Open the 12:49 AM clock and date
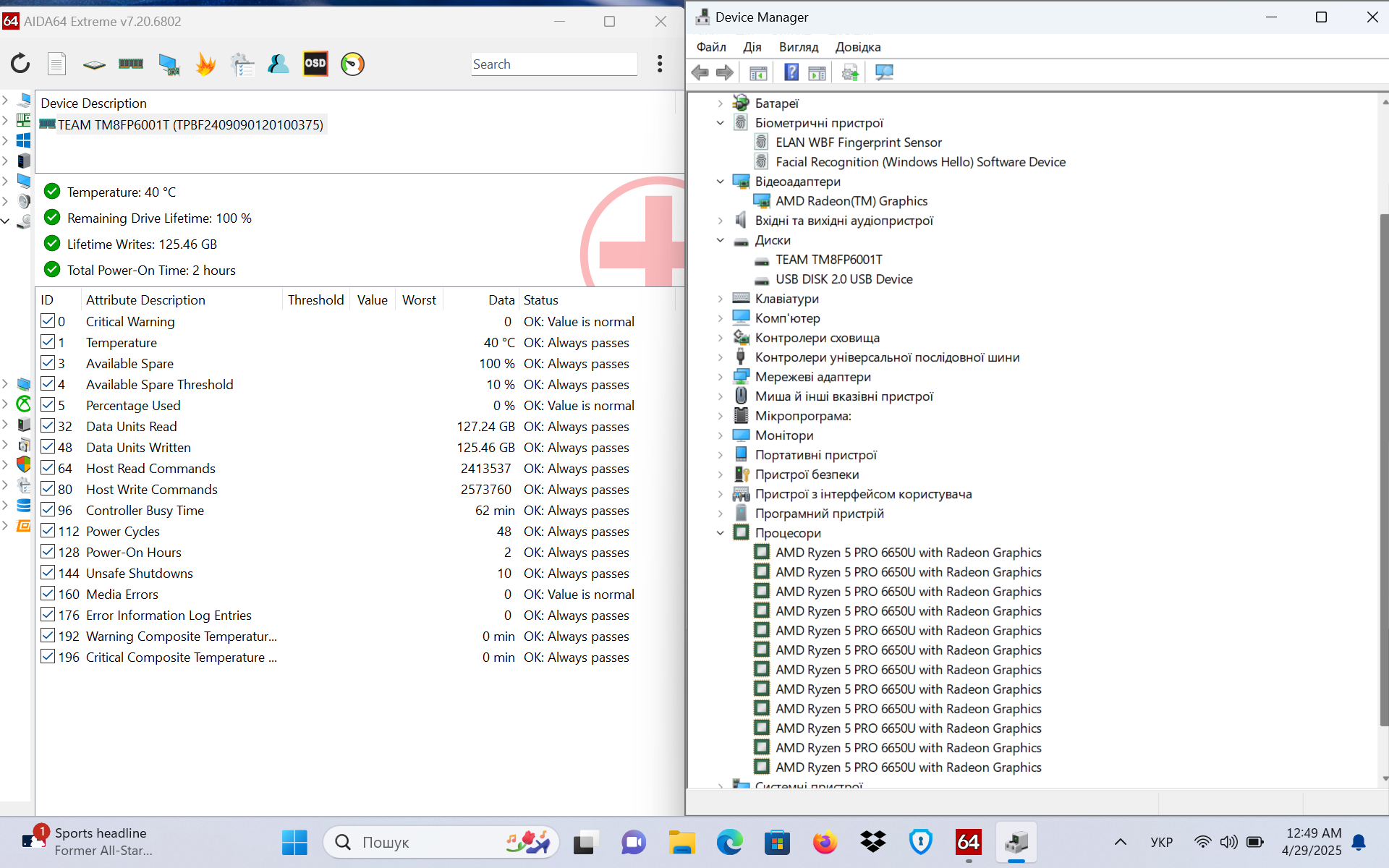Screen dimensions: 1389x868 pyautogui.click(x=1312, y=842)
